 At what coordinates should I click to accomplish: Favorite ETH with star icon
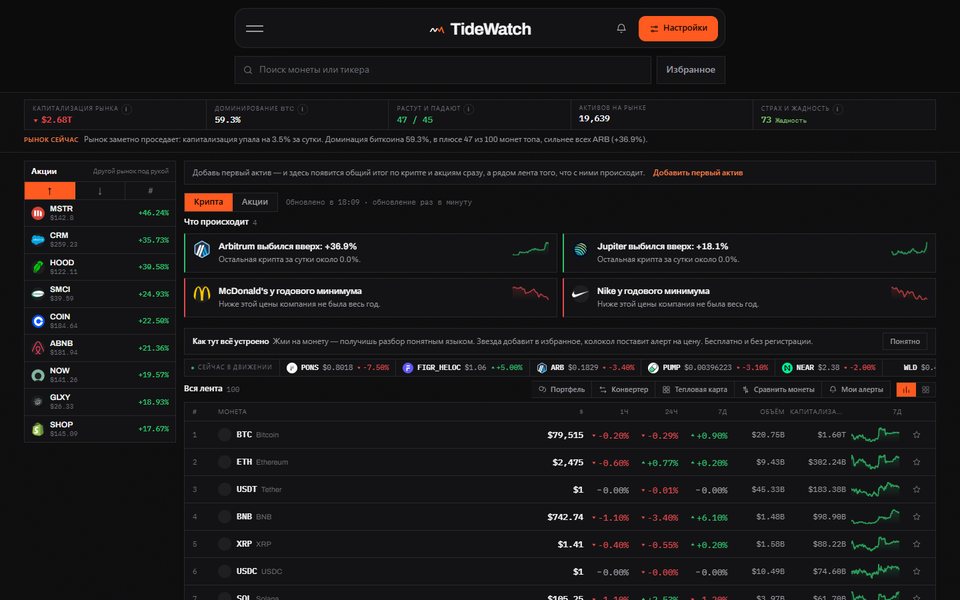pyautogui.click(x=917, y=462)
